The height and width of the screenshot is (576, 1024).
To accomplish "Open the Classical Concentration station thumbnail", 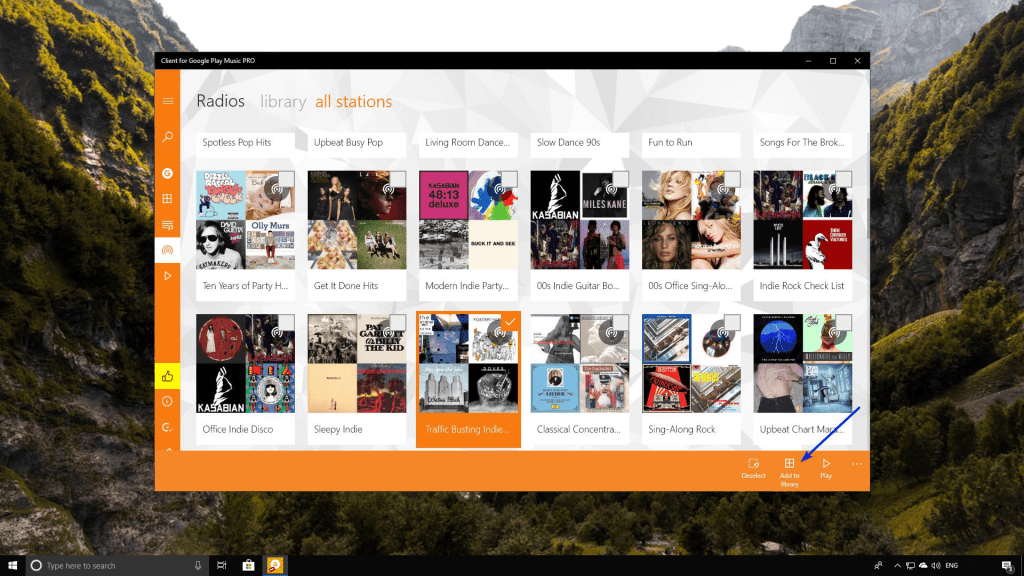I will coord(580,363).
